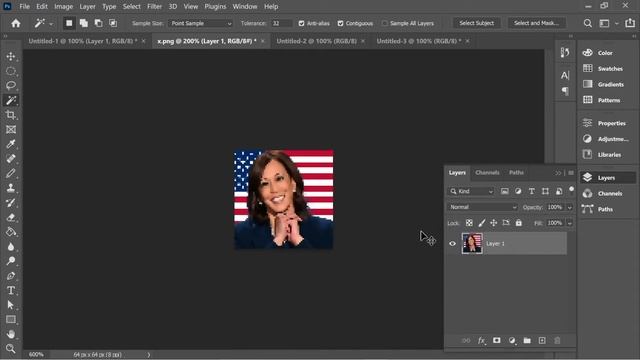Hide Layer 1 using eye icon
The height and width of the screenshot is (360, 640).
(452, 244)
